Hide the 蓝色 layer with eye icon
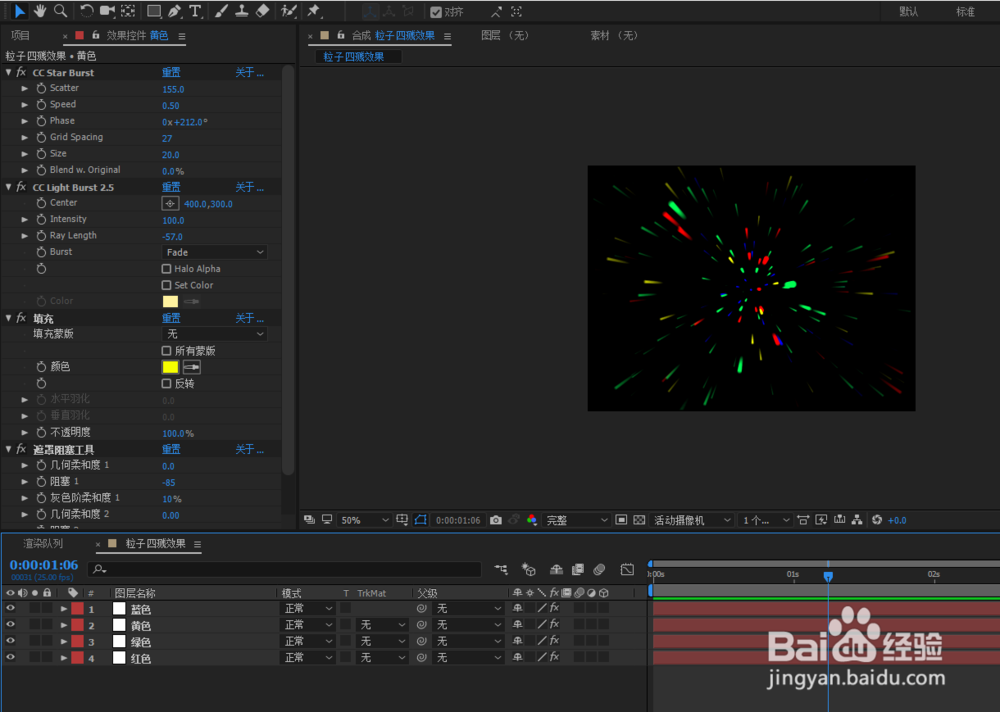 10,608
